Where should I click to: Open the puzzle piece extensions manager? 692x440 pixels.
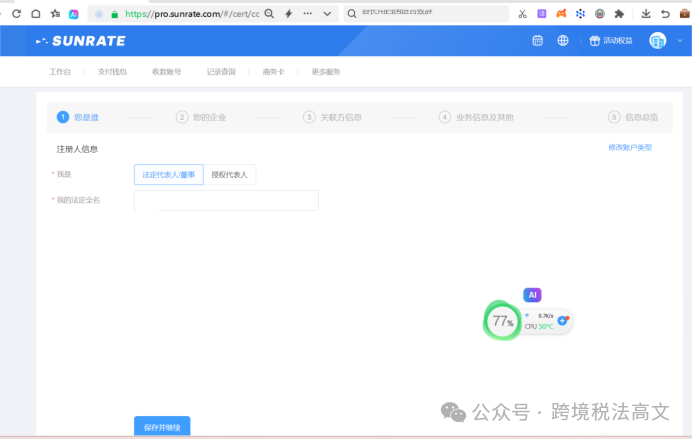619,14
